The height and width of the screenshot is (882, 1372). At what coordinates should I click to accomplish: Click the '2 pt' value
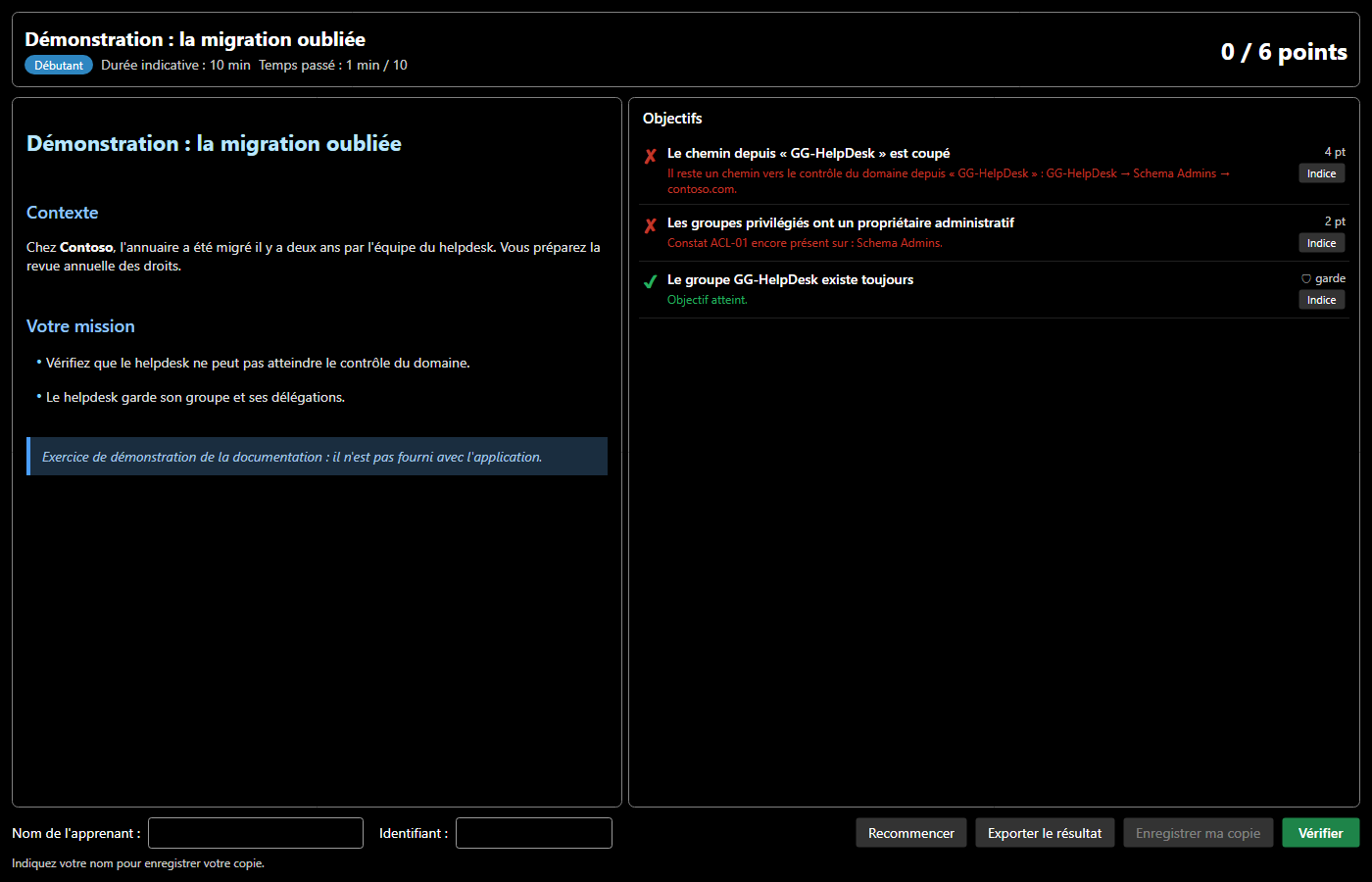[1335, 221]
